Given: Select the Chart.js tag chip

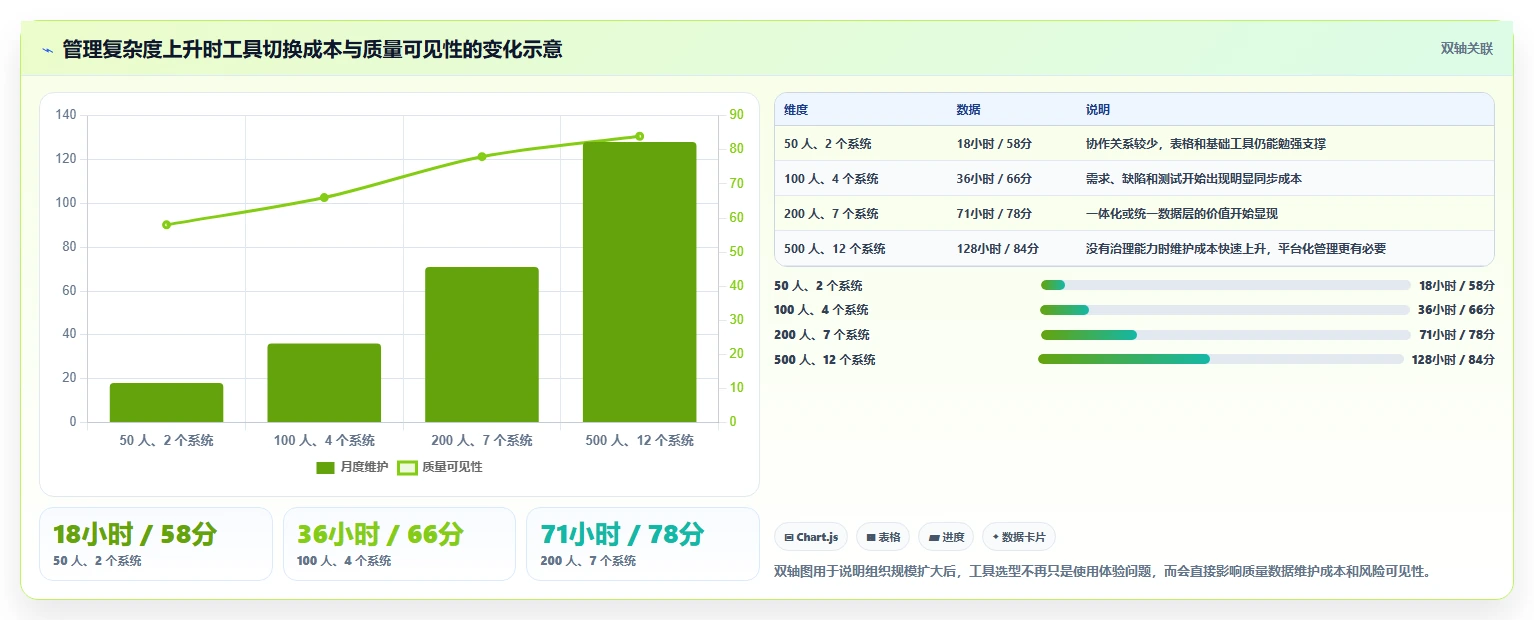Looking at the screenshot, I should [811, 537].
